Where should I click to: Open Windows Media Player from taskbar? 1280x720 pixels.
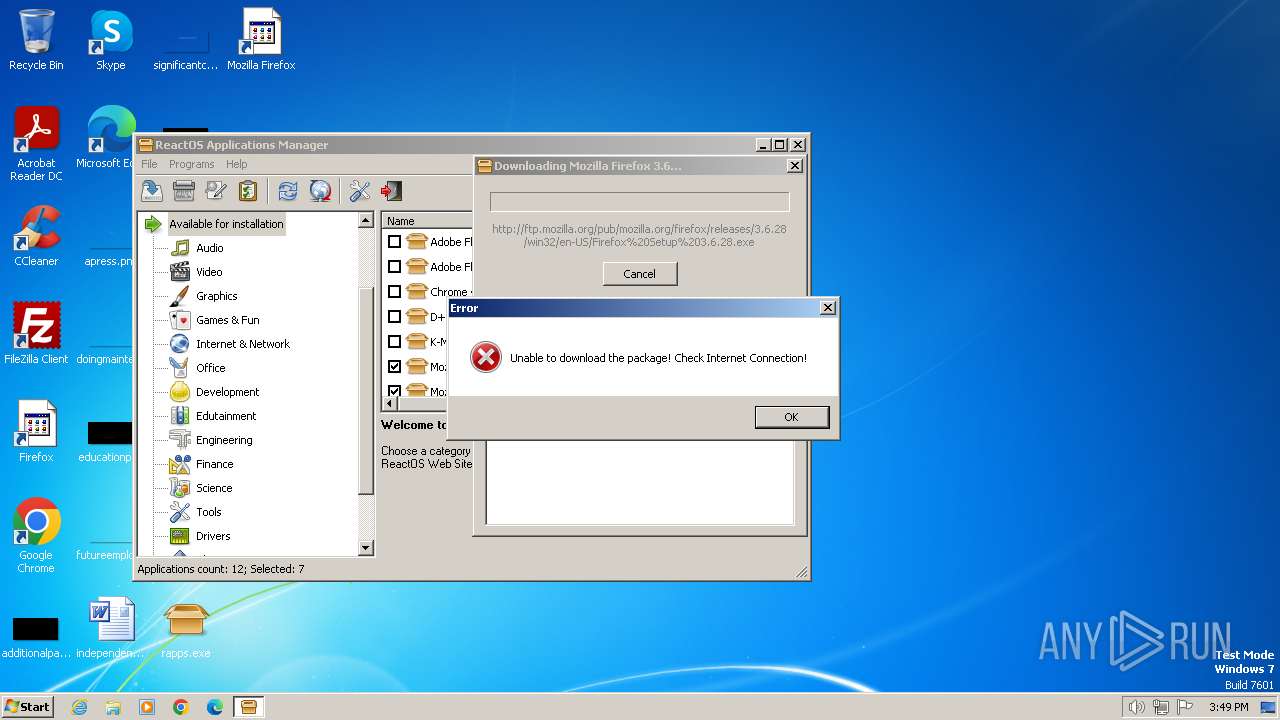pyautogui.click(x=147, y=707)
